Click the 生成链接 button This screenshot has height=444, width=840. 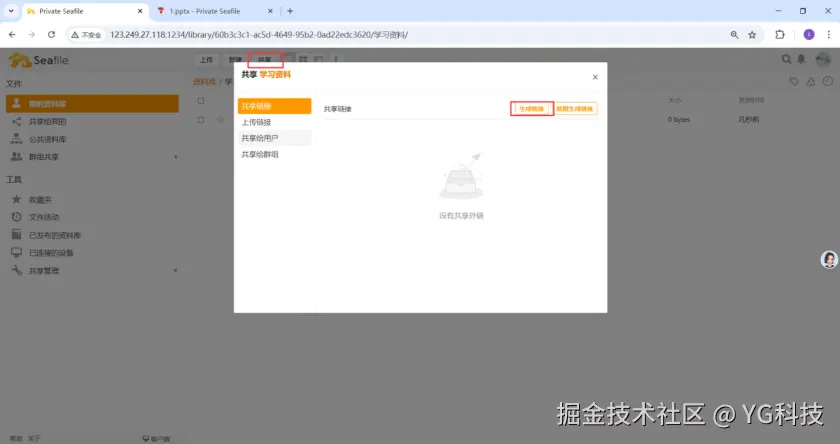[x=531, y=109]
